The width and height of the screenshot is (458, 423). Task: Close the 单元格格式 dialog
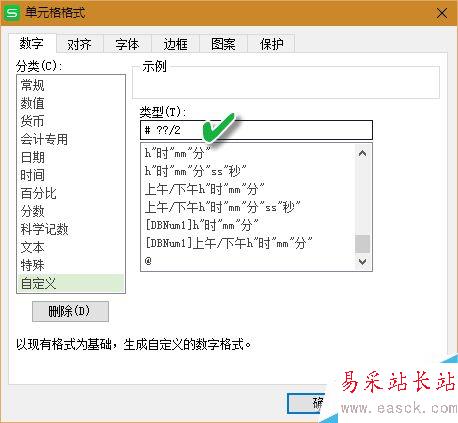coord(442,13)
